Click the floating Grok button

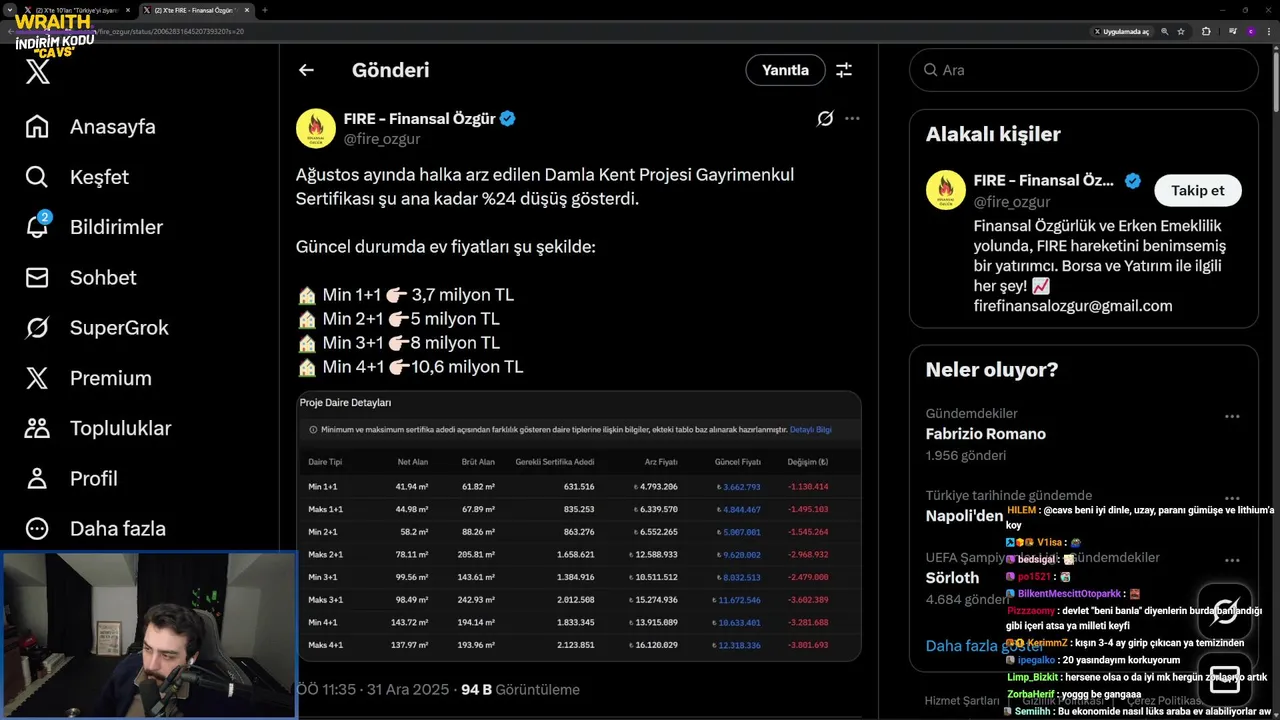point(1225,611)
